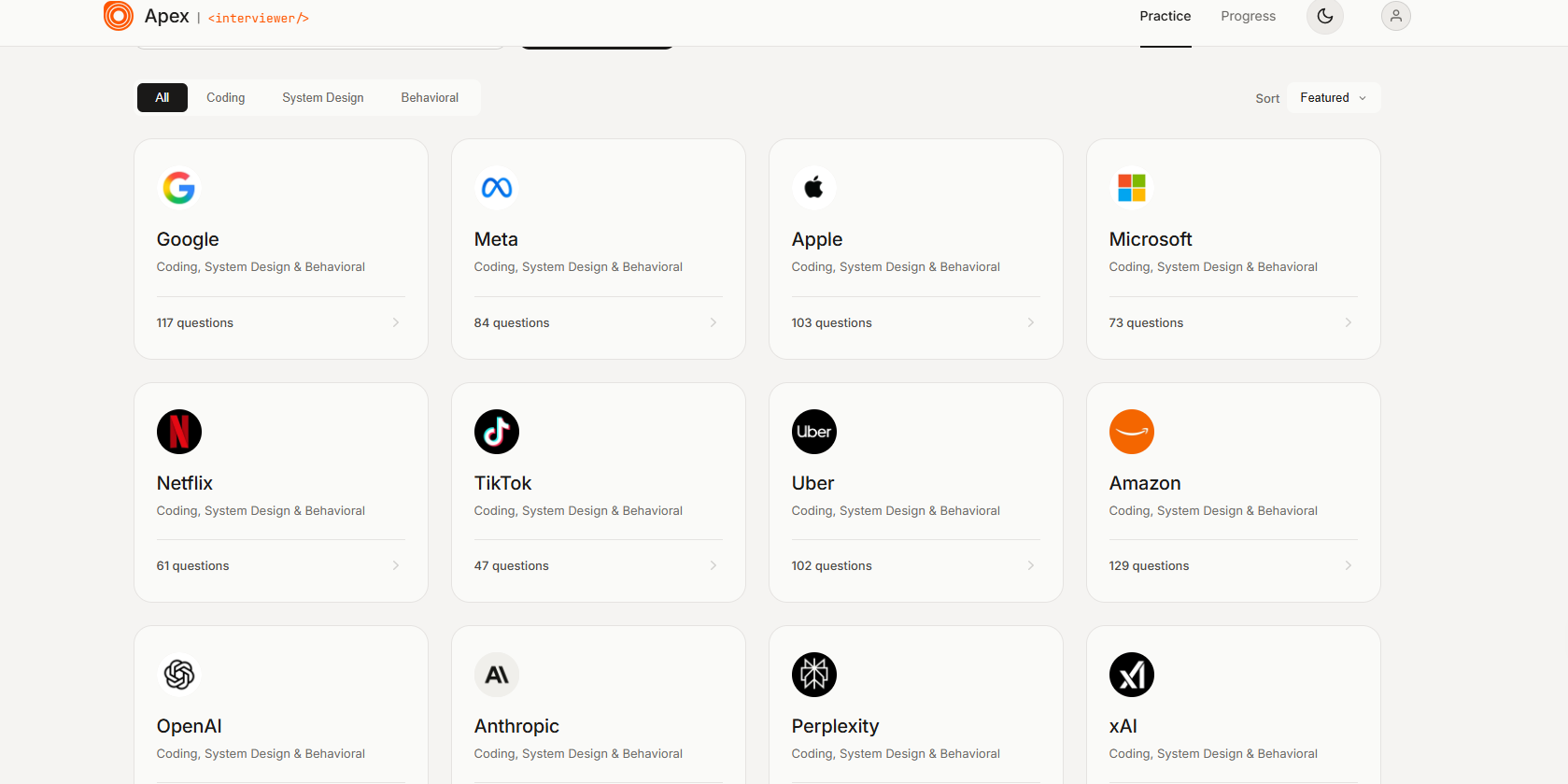Expand TikTok's 47 questions chevron
This screenshot has width=1568, height=784.
(713, 565)
